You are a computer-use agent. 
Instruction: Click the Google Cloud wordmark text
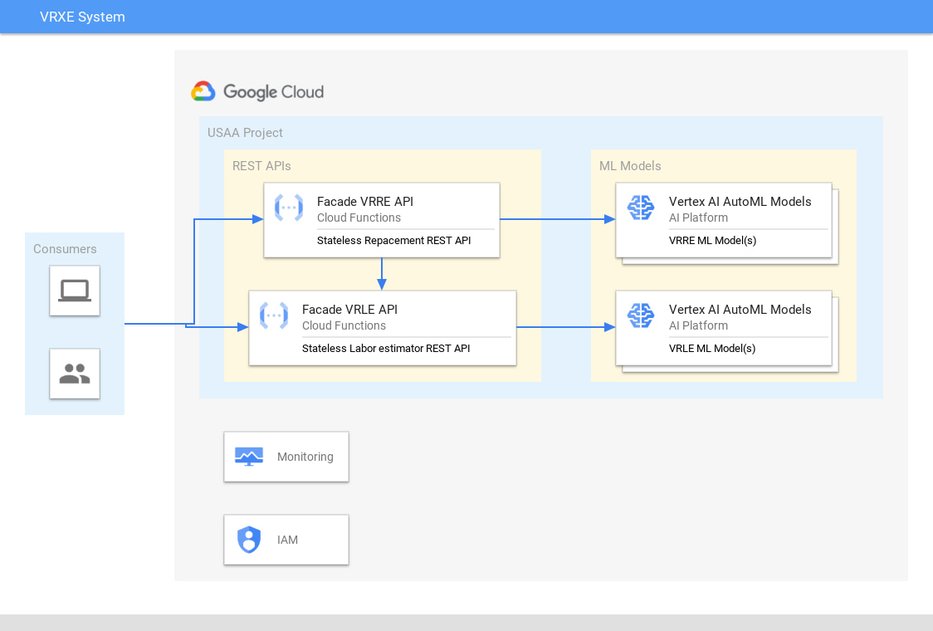(273, 92)
